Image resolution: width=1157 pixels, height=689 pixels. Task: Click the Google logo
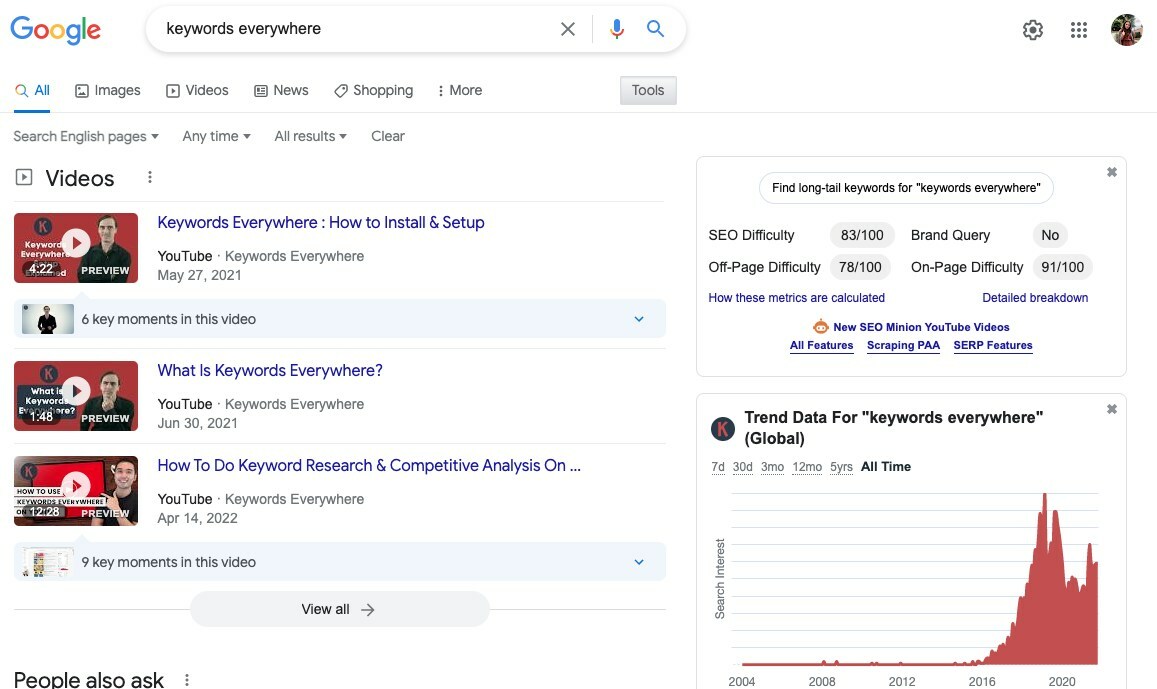[x=55, y=30]
